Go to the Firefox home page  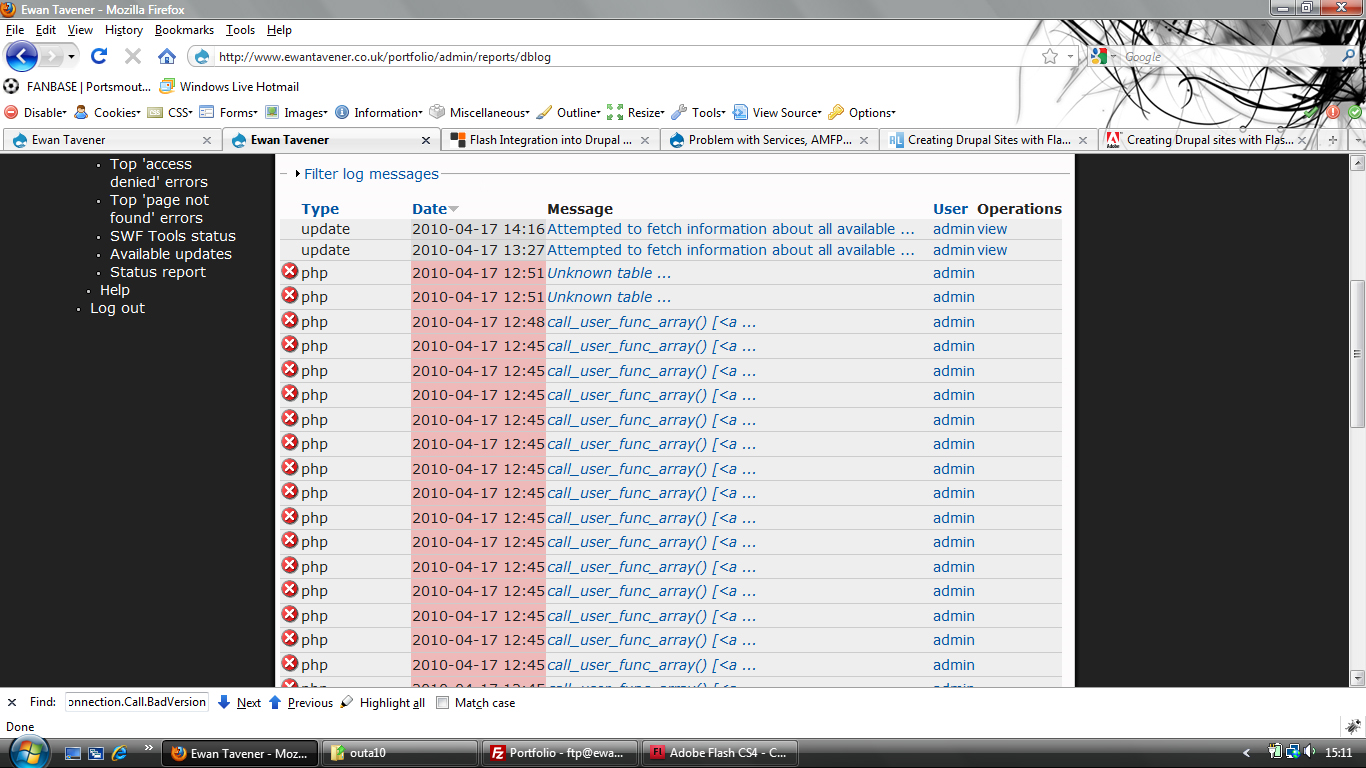tap(167, 56)
